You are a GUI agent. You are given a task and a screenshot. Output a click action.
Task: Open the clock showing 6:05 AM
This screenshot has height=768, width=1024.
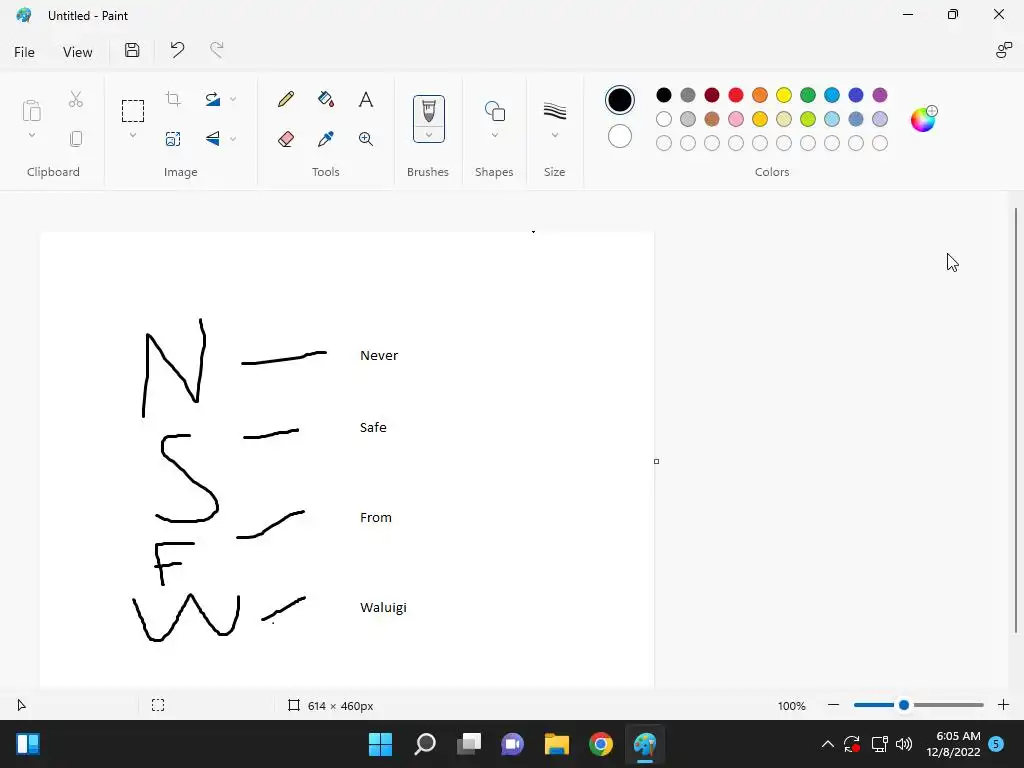[953, 744]
